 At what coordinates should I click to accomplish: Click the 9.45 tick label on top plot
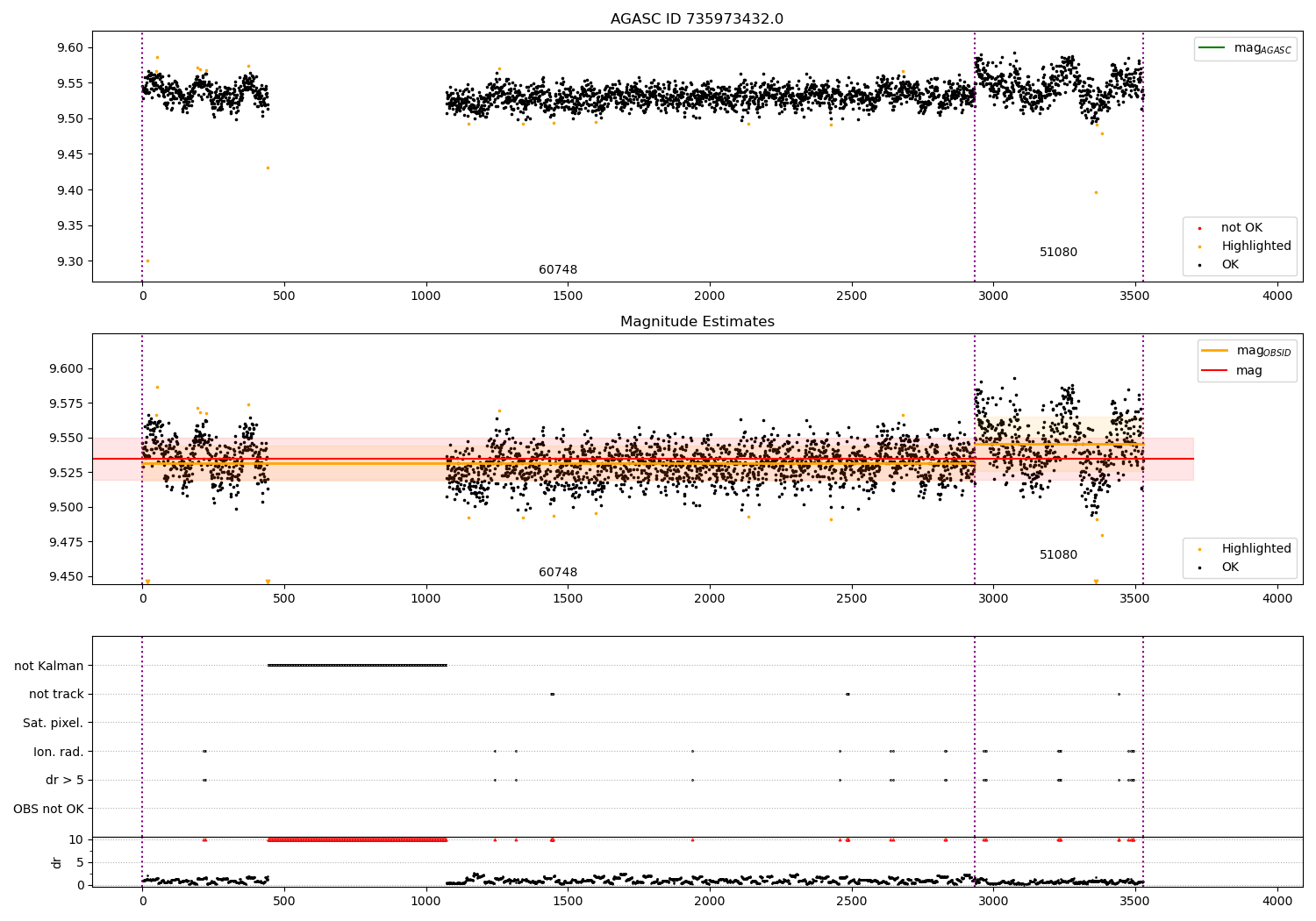point(68,155)
